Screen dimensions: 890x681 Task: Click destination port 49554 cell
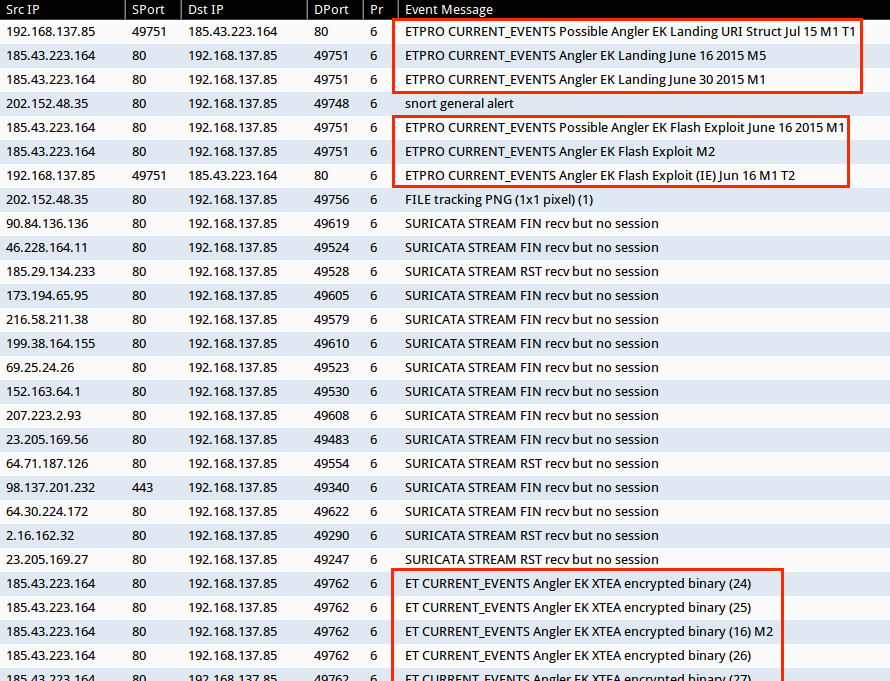pyautogui.click(x=331, y=464)
